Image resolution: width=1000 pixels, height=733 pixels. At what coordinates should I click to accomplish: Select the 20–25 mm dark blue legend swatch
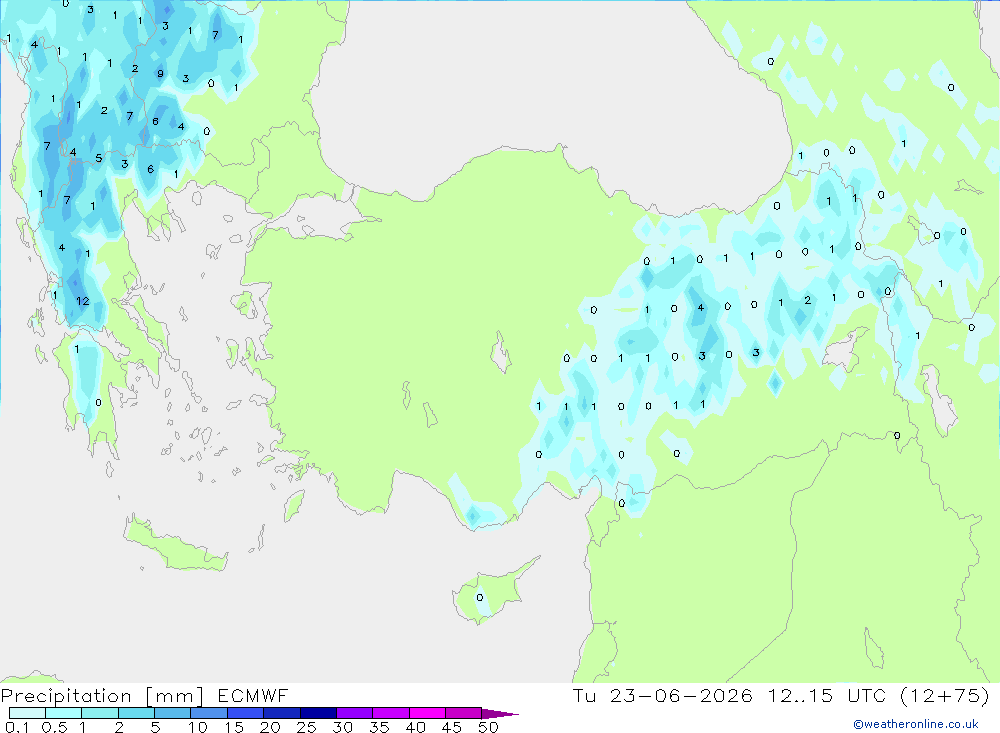click(x=281, y=713)
